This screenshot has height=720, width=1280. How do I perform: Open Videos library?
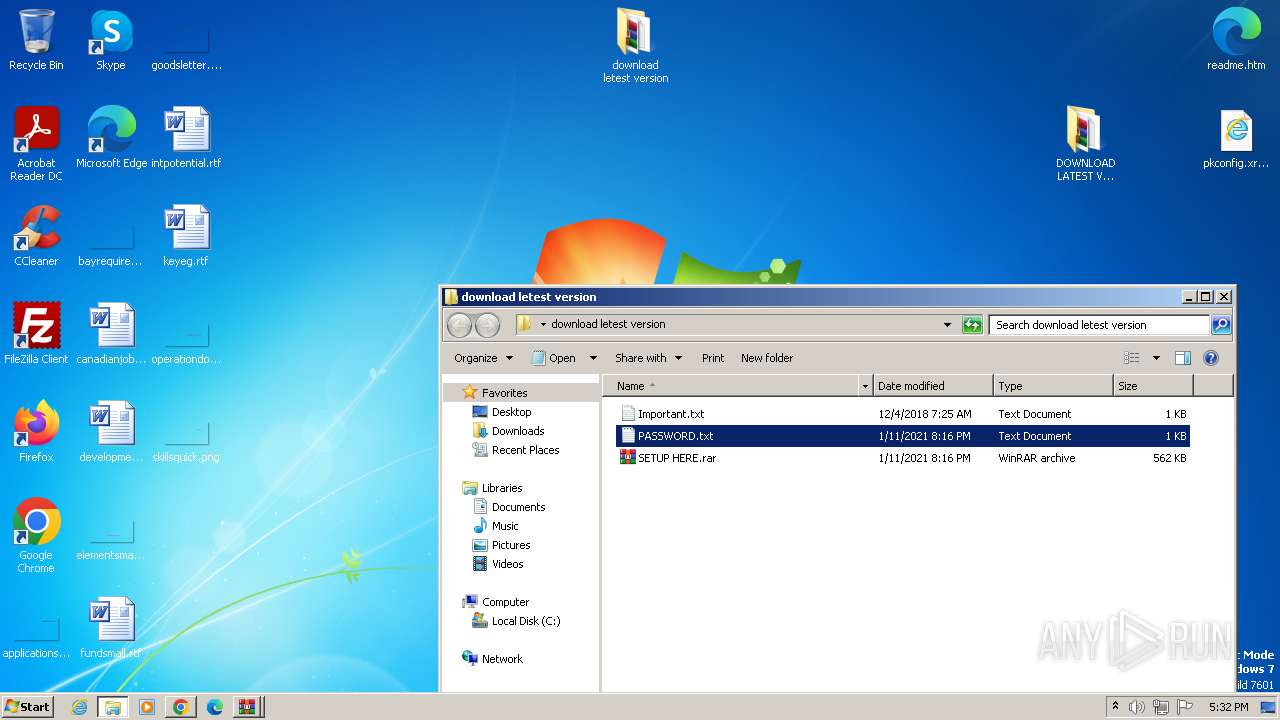click(507, 564)
